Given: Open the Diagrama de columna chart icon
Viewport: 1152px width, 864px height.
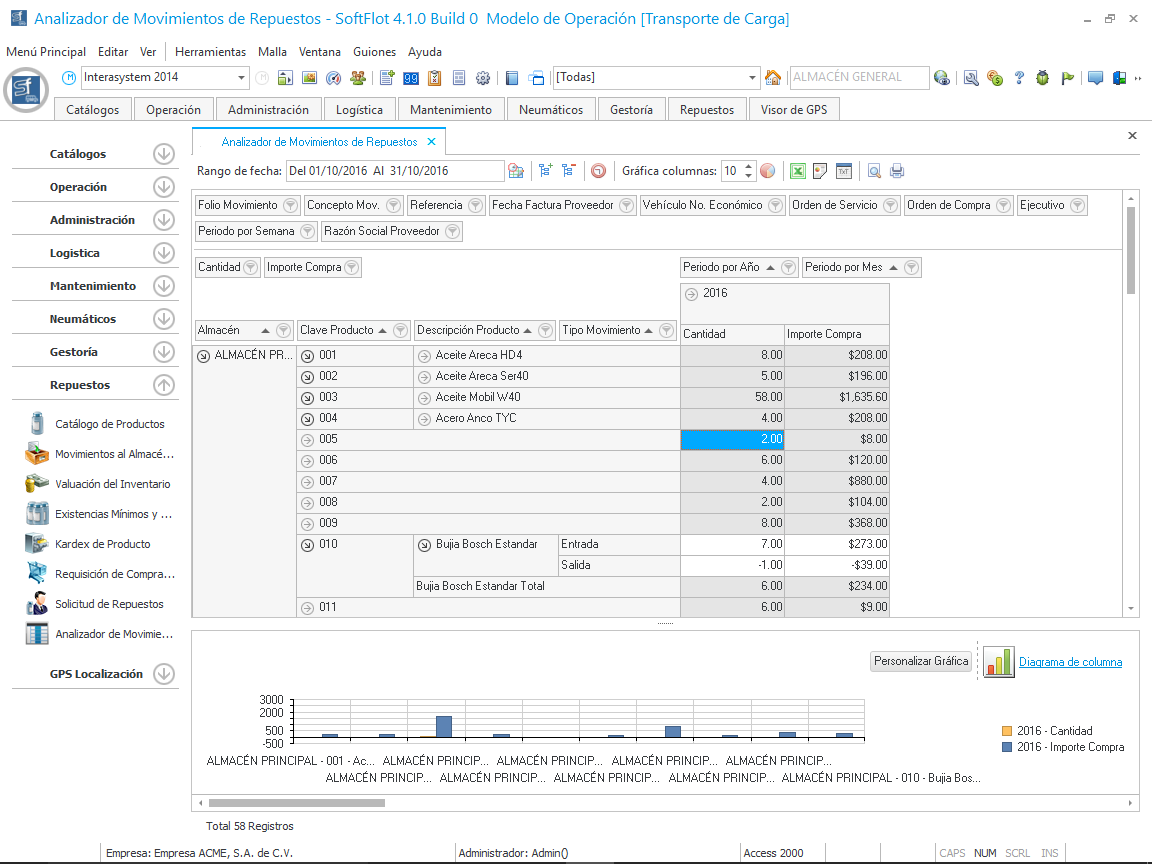Looking at the screenshot, I should [998, 662].
